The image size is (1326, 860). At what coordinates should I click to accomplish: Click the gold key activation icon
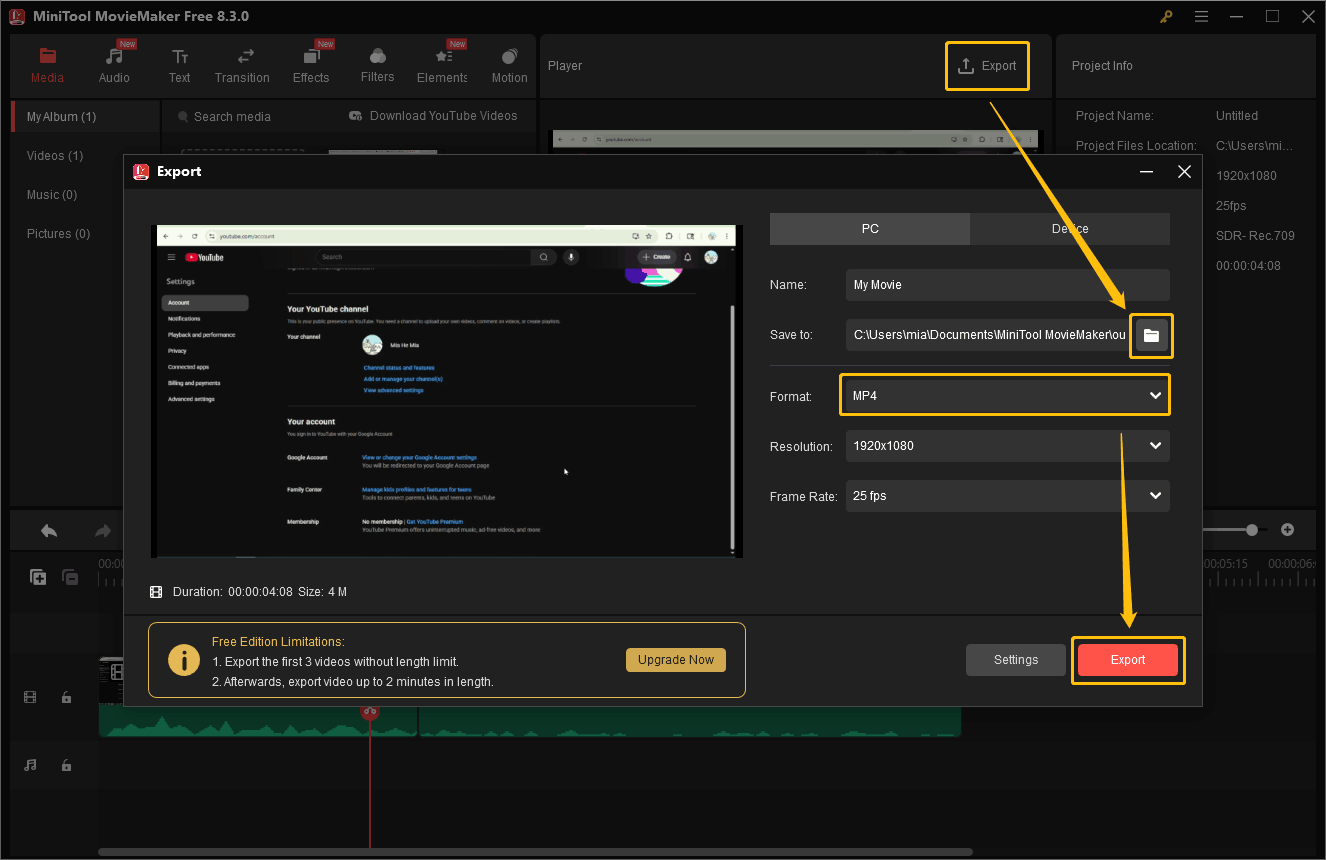(1166, 16)
